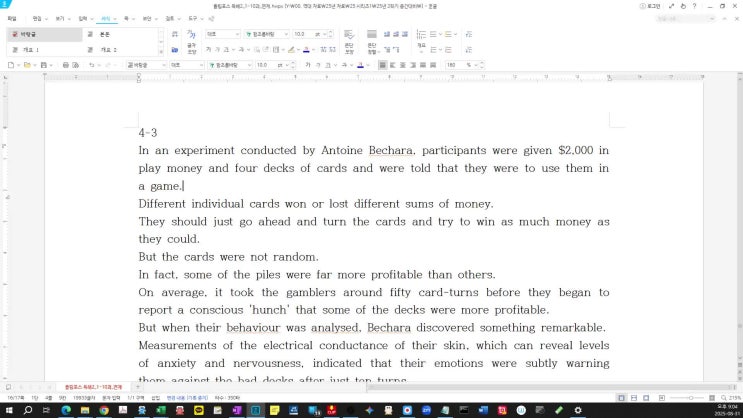The height and width of the screenshot is (418, 743).
Task: Click the Print Preview icon
Action: click(x=77, y=65)
